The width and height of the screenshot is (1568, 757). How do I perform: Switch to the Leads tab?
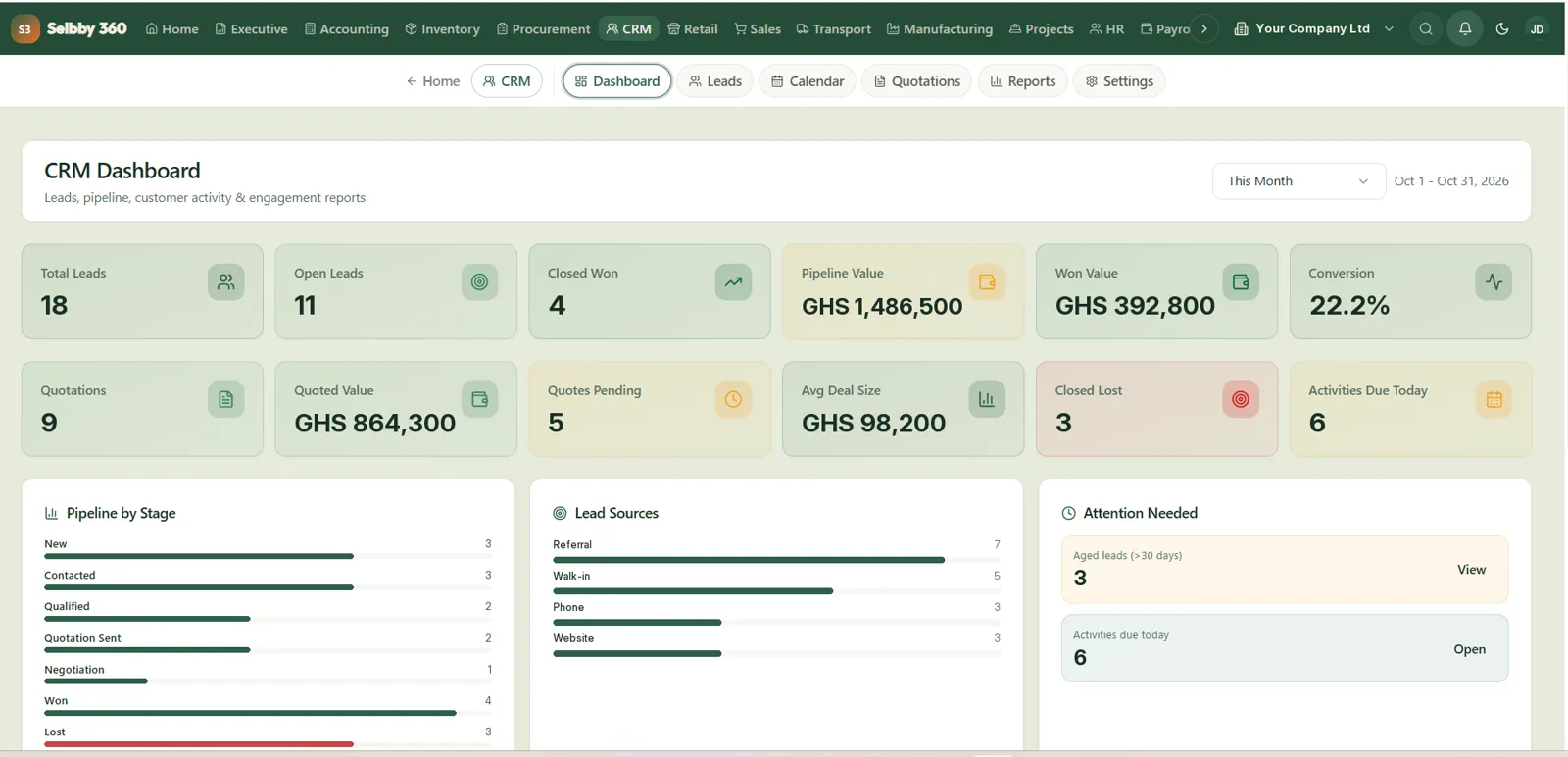714,81
